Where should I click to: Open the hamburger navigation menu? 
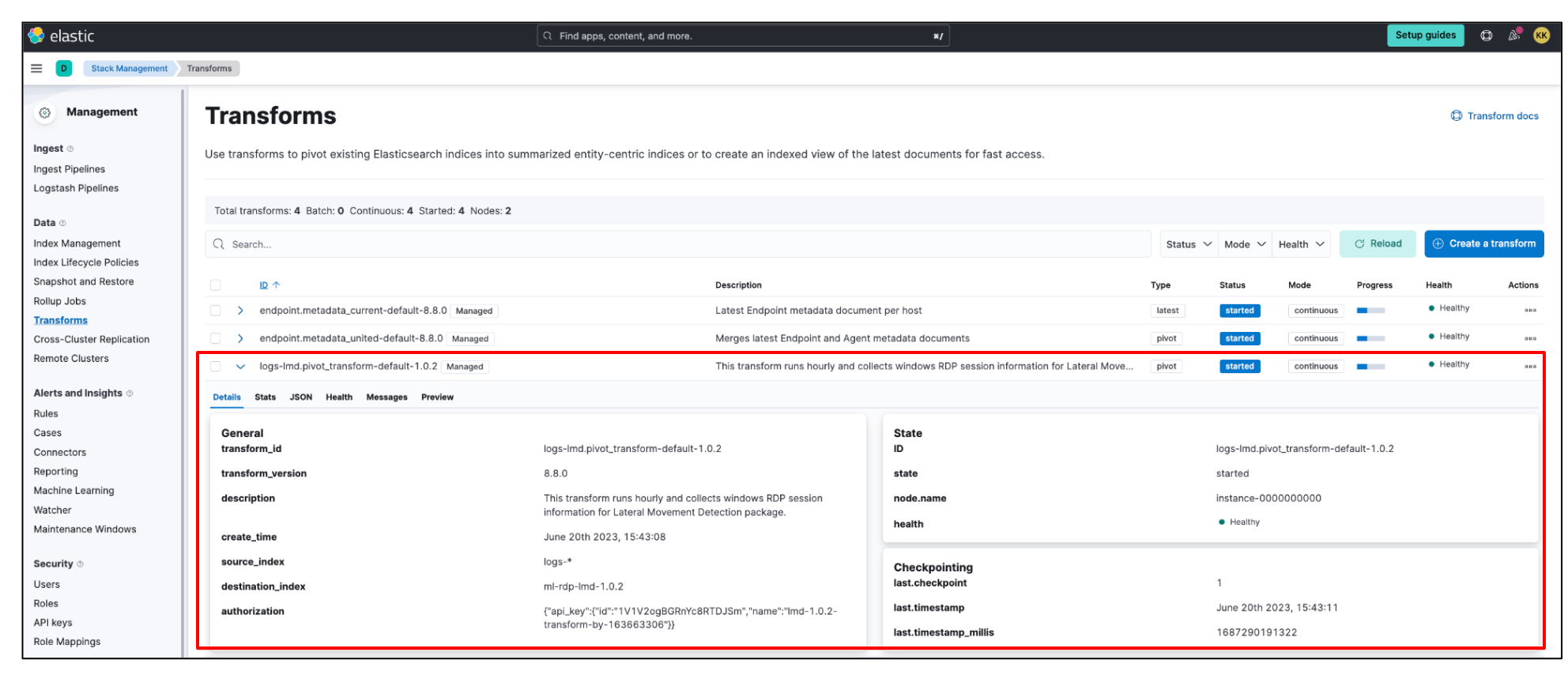pyautogui.click(x=36, y=69)
